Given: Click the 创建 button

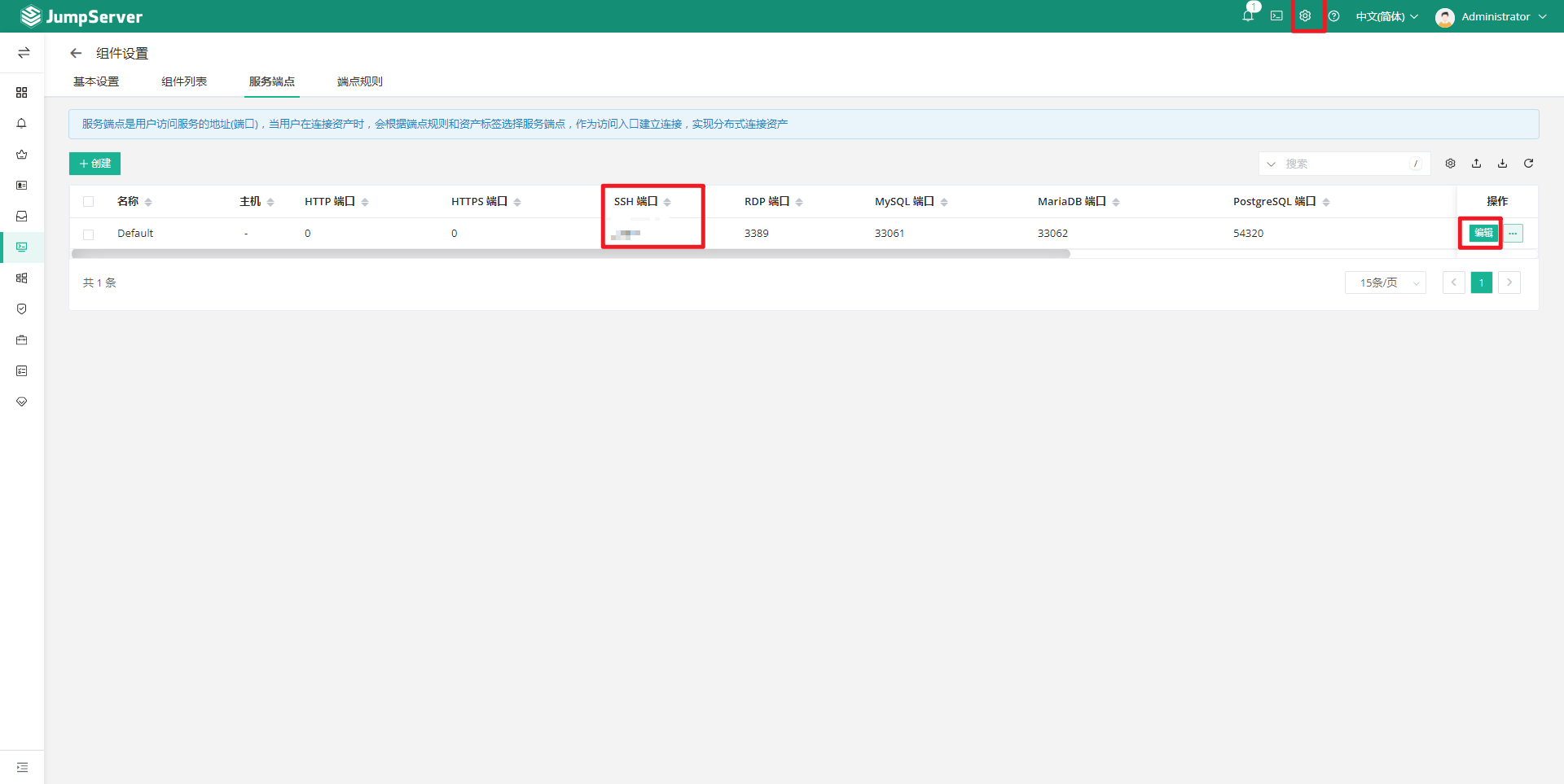Looking at the screenshot, I should [x=94, y=164].
